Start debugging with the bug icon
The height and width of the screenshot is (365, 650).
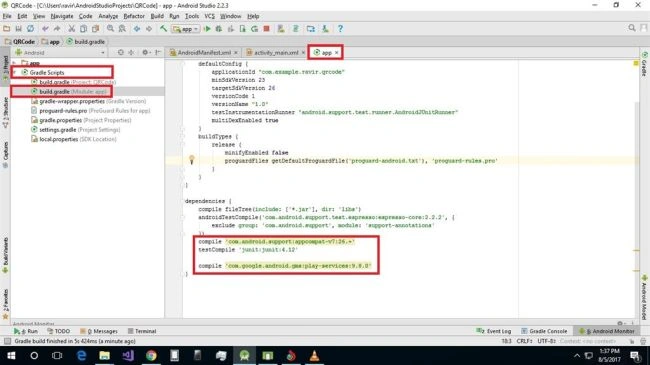(x=219, y=29)
